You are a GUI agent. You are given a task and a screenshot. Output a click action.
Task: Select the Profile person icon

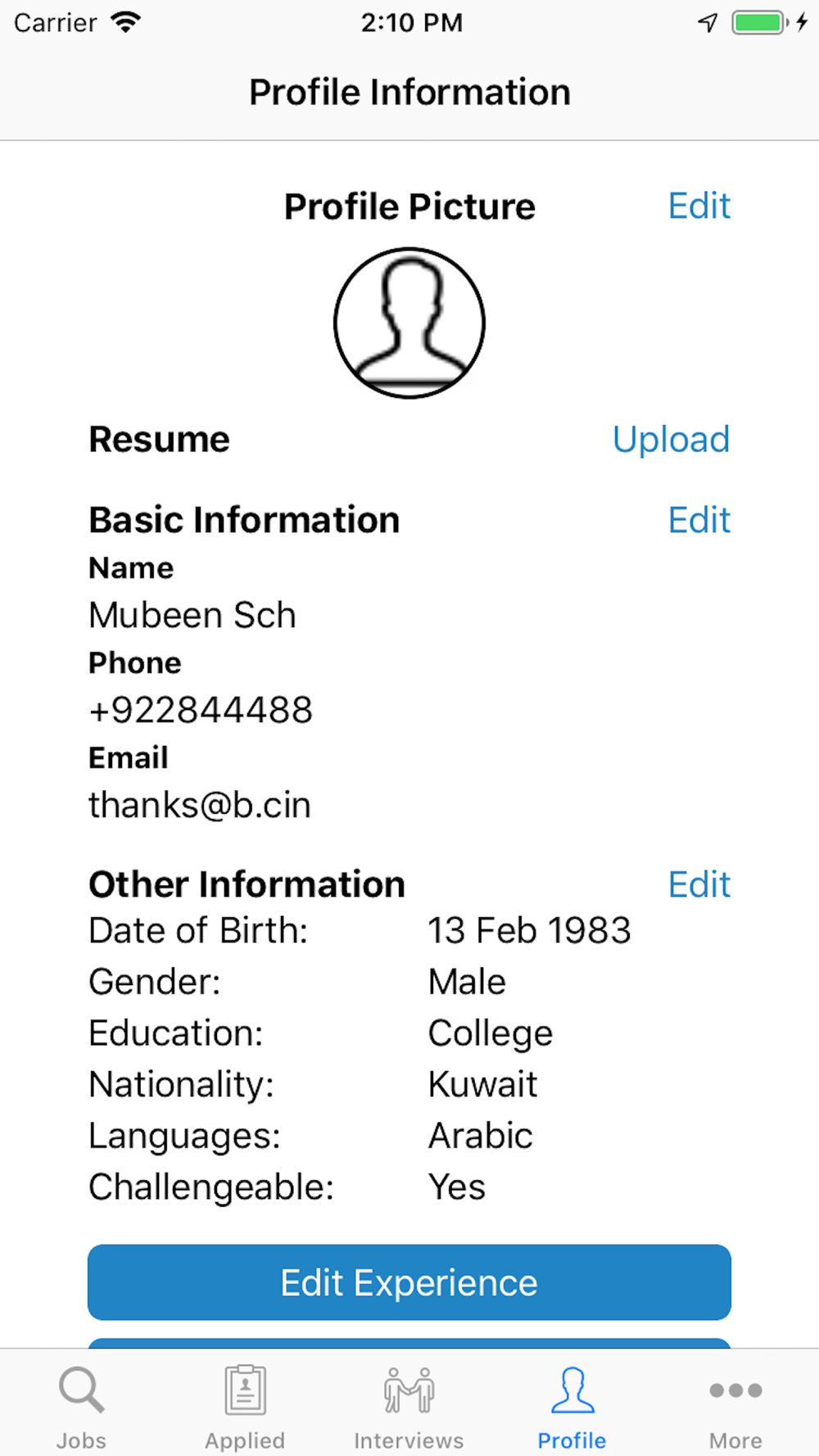[572, 1390]
